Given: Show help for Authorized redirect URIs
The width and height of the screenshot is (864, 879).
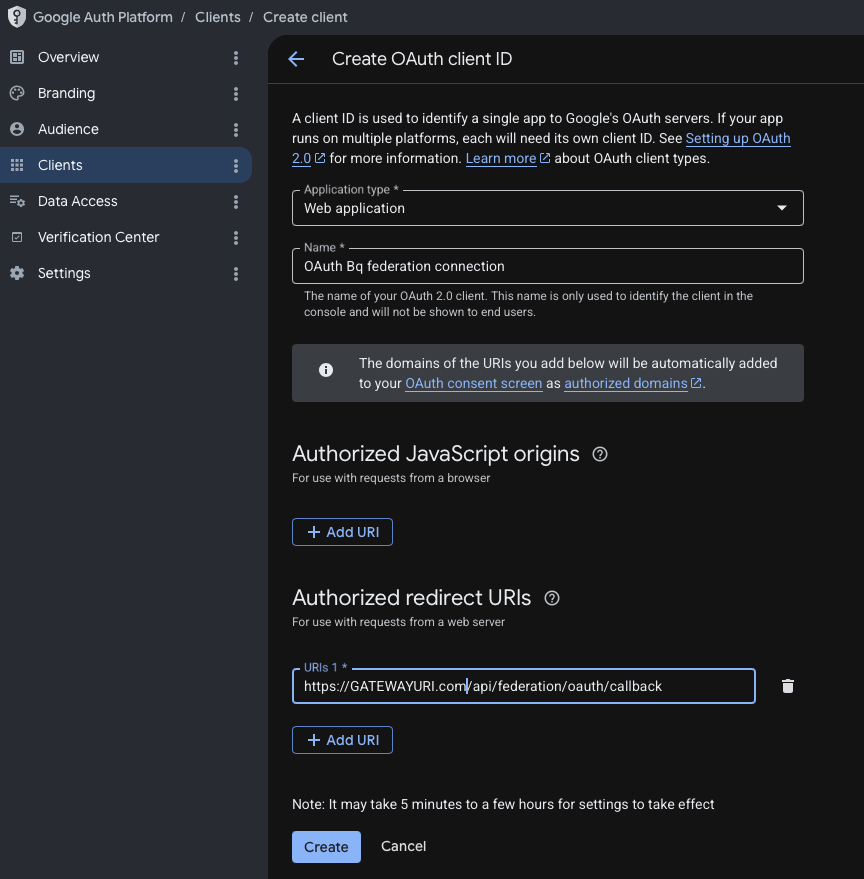Looking at the screenshot, I should (x=552, y=598).
